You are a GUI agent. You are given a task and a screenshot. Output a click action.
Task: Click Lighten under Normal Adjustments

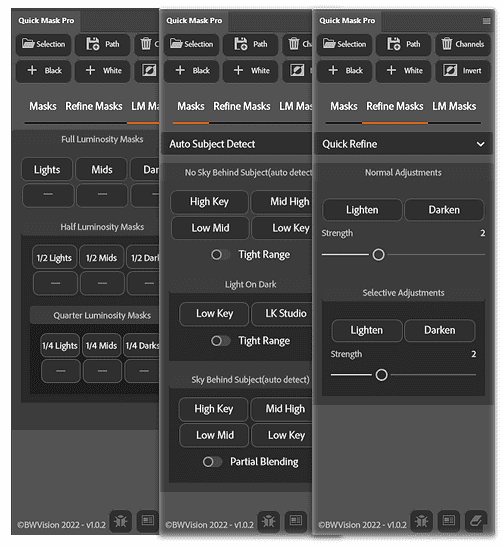pyautogui.click(x=362, y=210)
